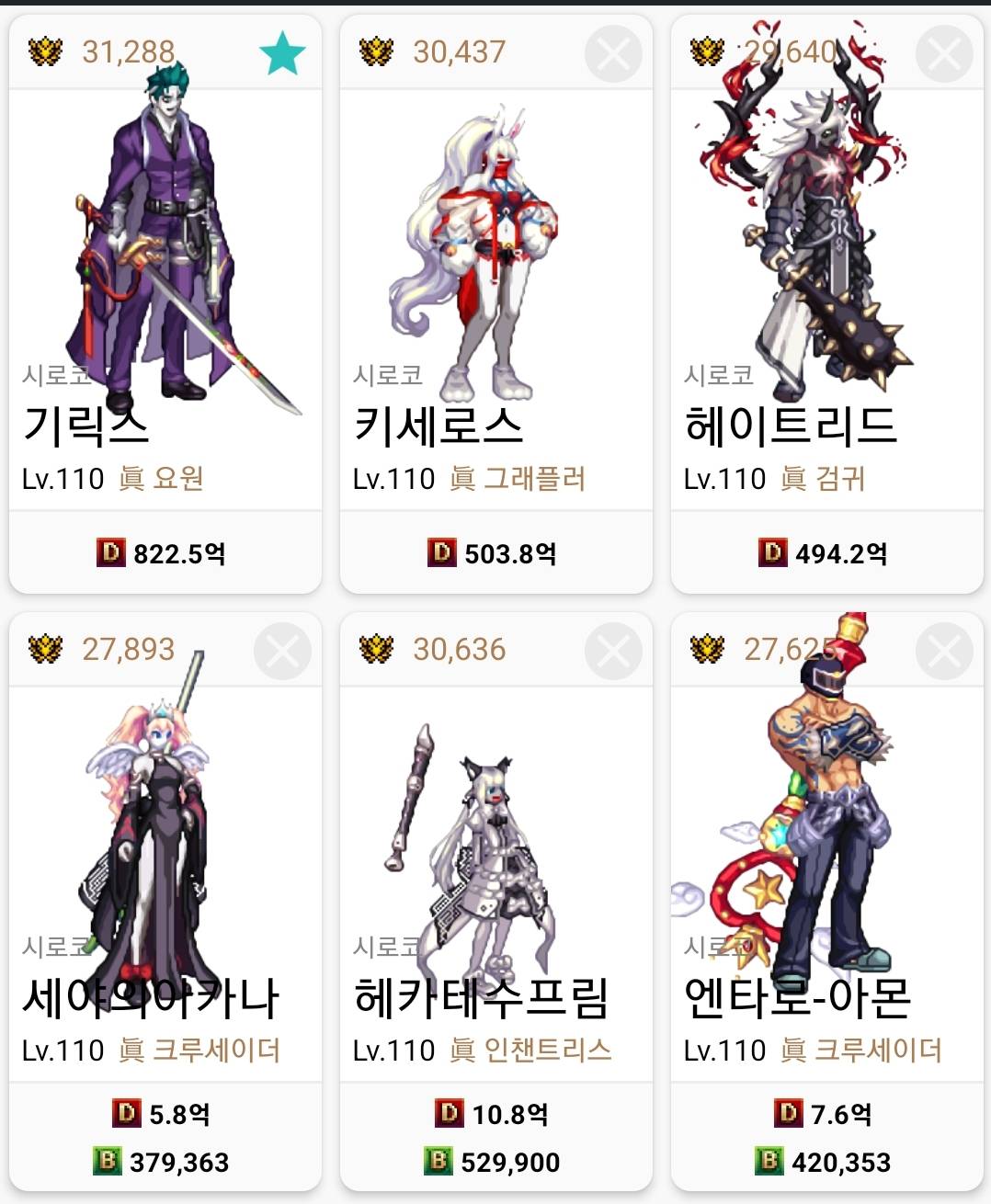The height and width of the screenshot is (1204, 991).
Task: Select the 헤이트리드 character sprite with spiked club
Action: click(809, 211)
